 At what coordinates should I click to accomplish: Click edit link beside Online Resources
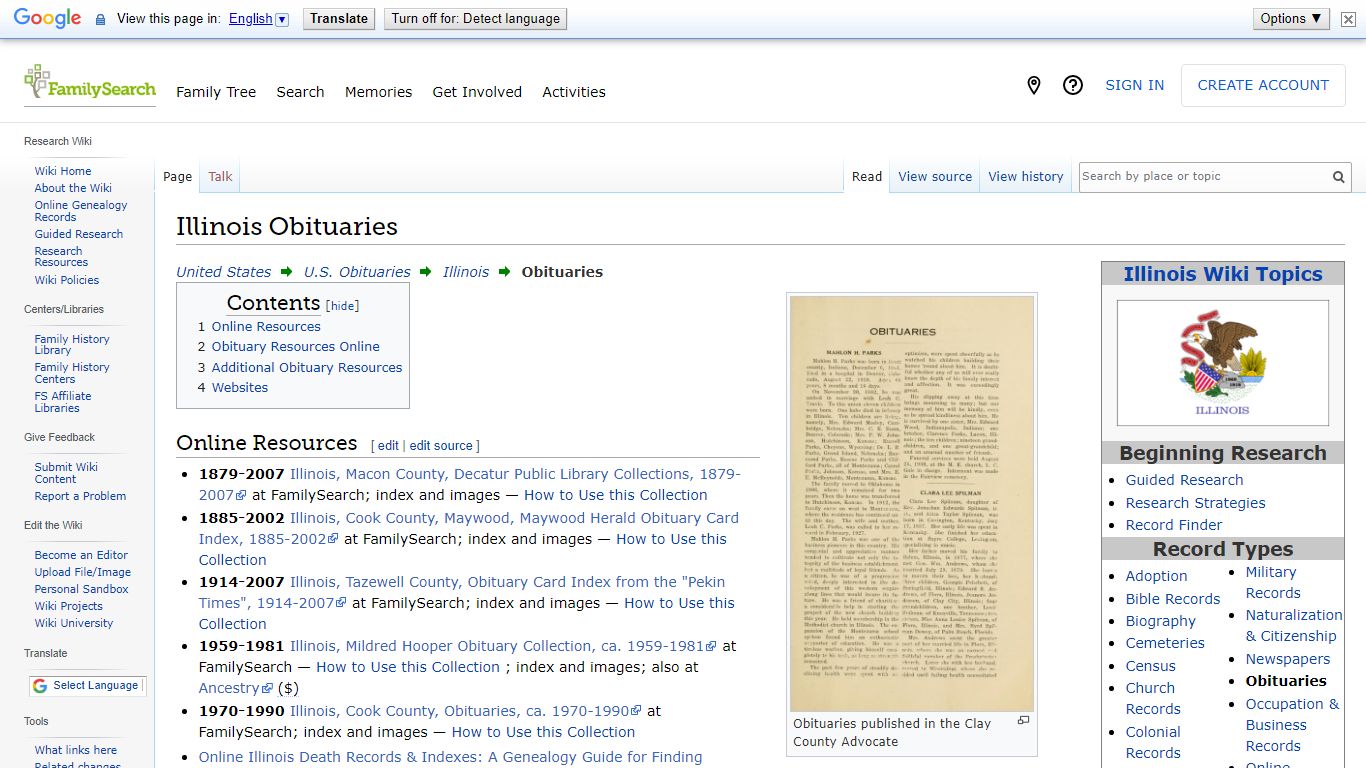pyautogui.click(x=388, y=446)
